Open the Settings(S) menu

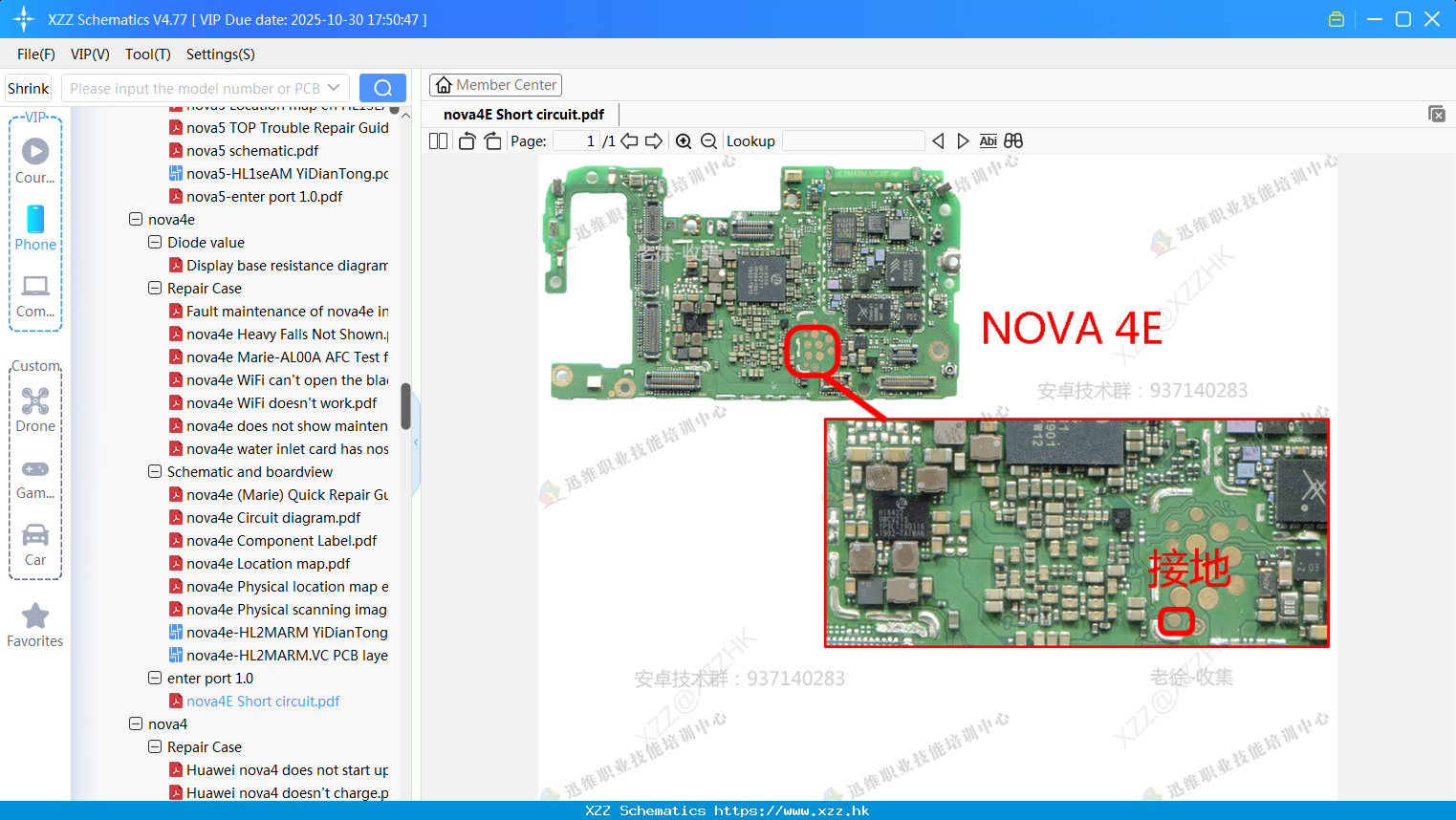point(221,54)
